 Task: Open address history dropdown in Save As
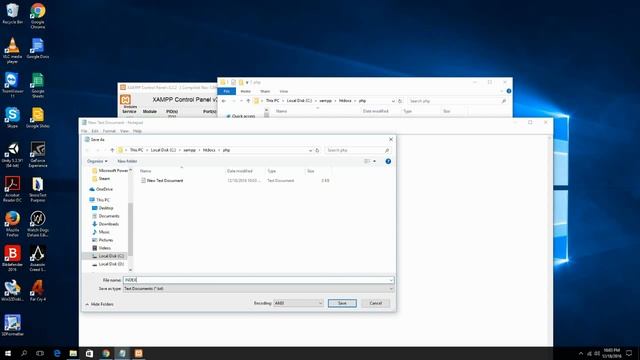(310, 150)
